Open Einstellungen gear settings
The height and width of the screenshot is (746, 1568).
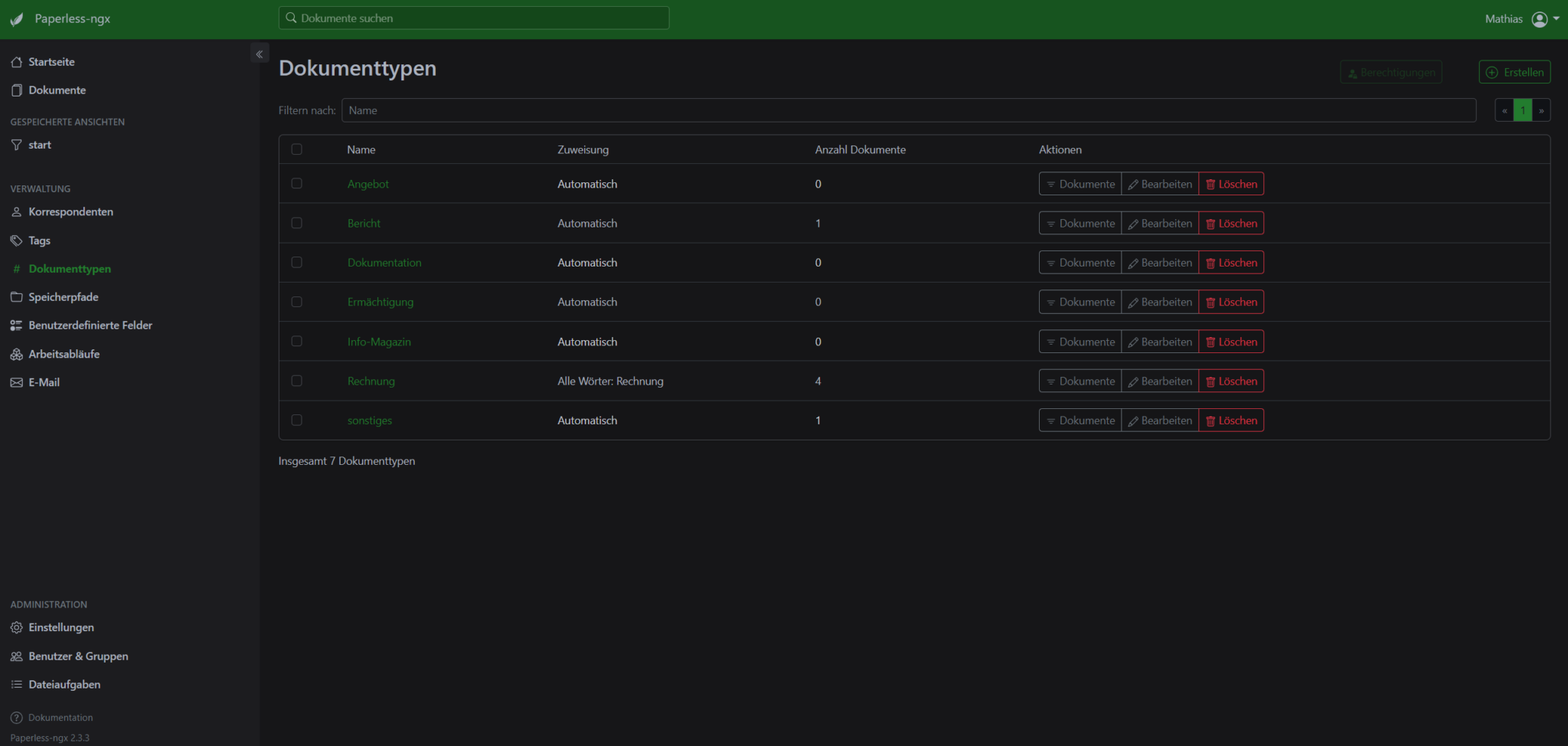[x=60, y=627]
